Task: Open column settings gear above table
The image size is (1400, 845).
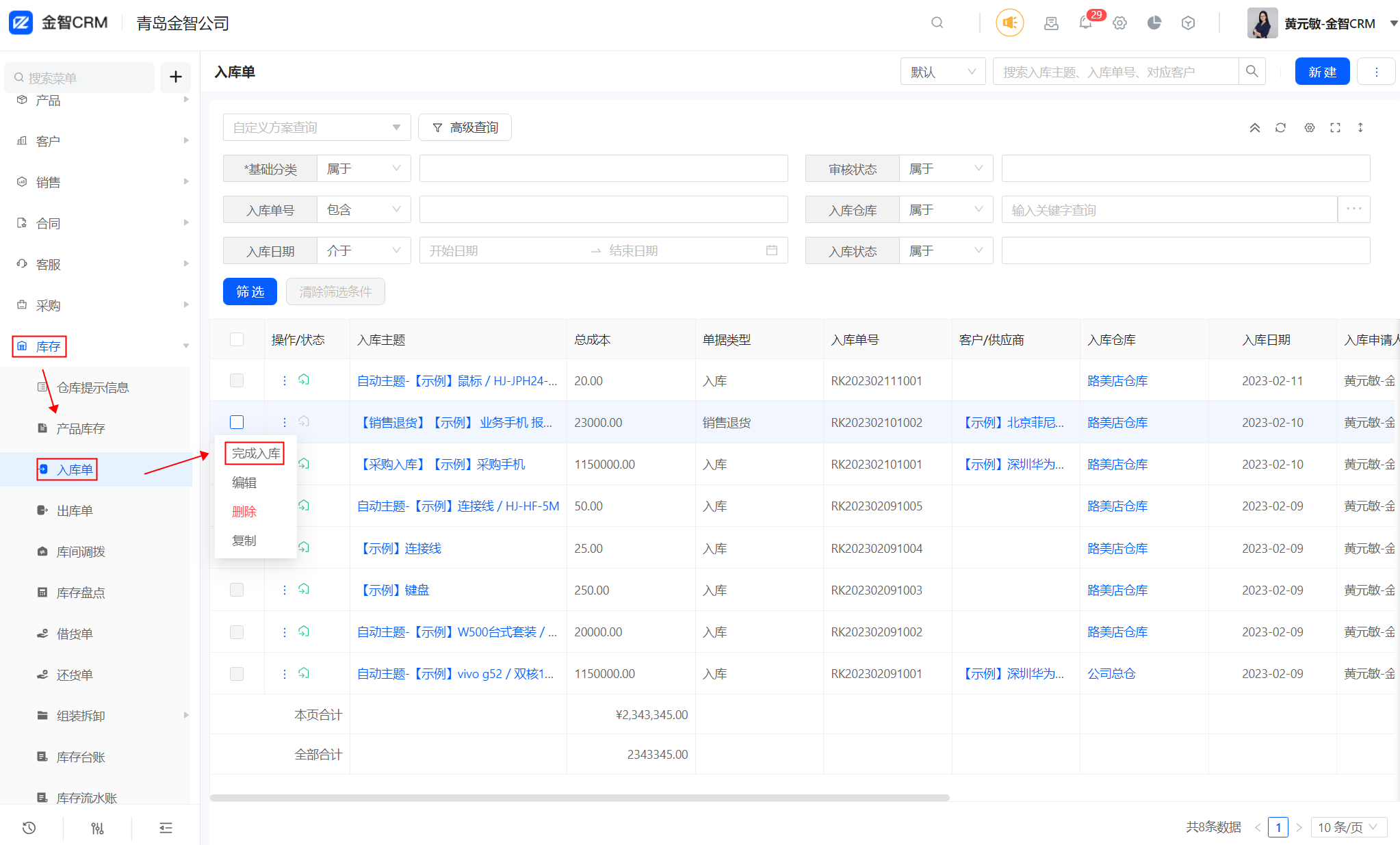Action: pos(1309,127)
